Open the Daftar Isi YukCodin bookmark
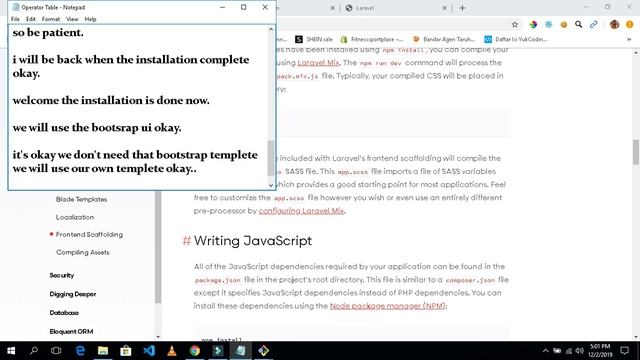Image resolution: width=640 pixels, height=360 pixels. (516, 39)
